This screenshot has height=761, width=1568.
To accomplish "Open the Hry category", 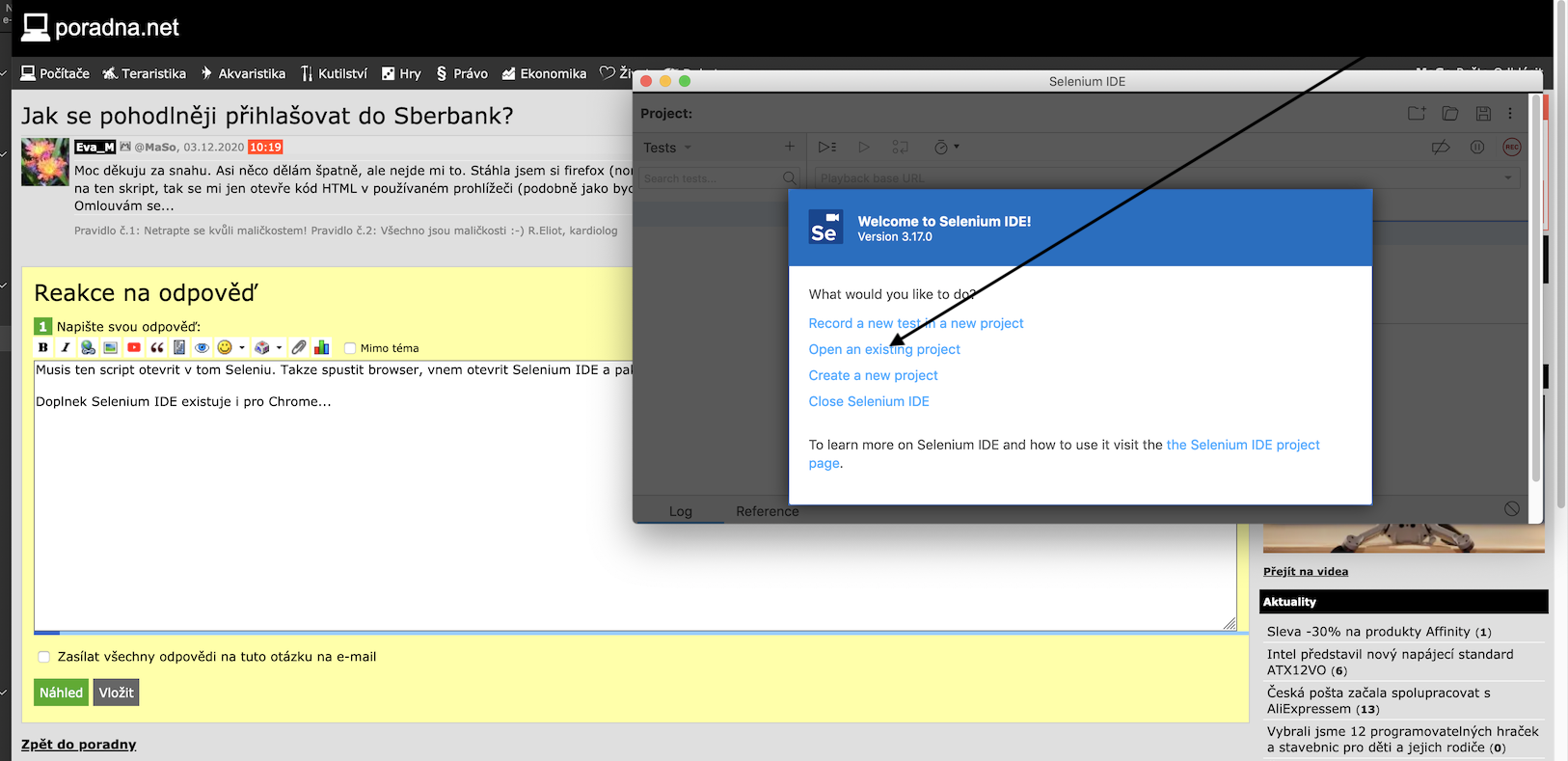I will pos(401,73).
